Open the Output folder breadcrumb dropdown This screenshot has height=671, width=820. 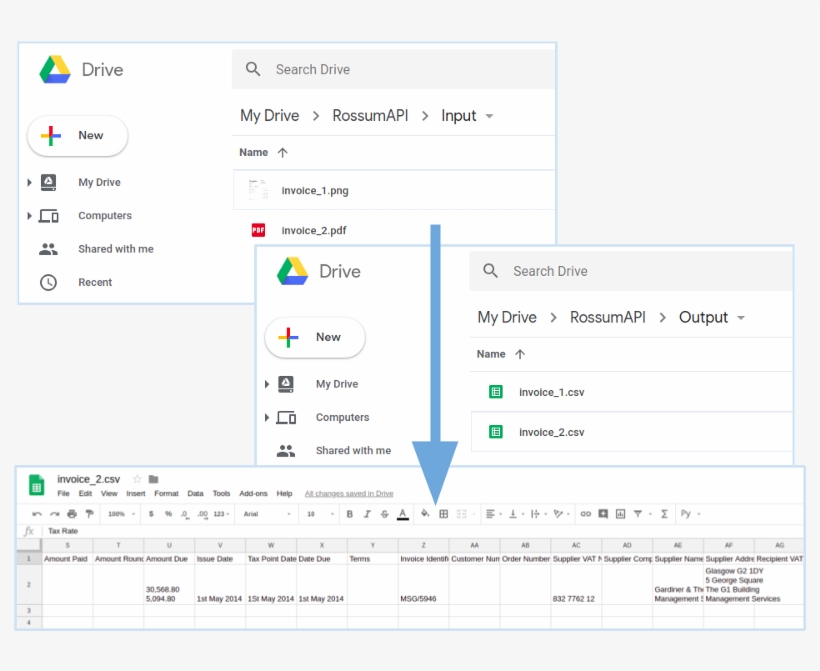pos(741,318)
